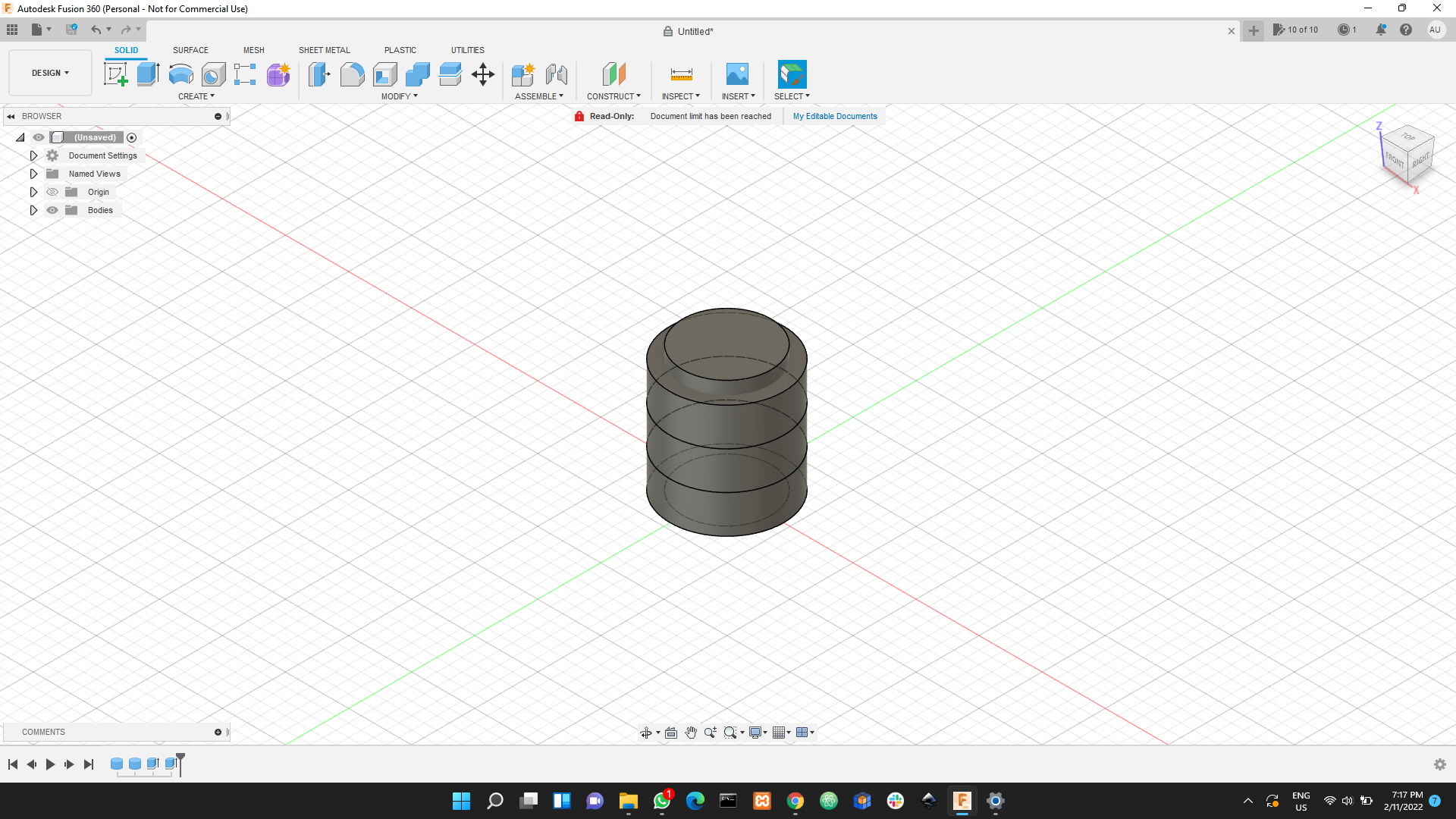The image size is (1456, 819).
Task: Toggle visibility of the Unsaved document
Action: pos(38,137)
